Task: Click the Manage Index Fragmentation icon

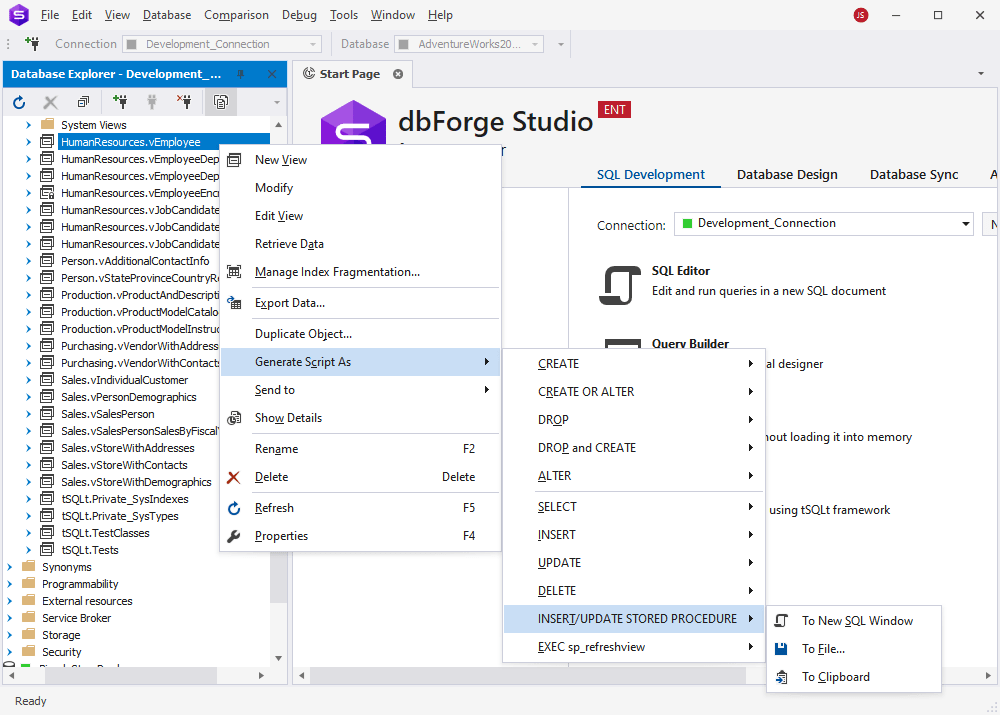Action: (234, 271)
